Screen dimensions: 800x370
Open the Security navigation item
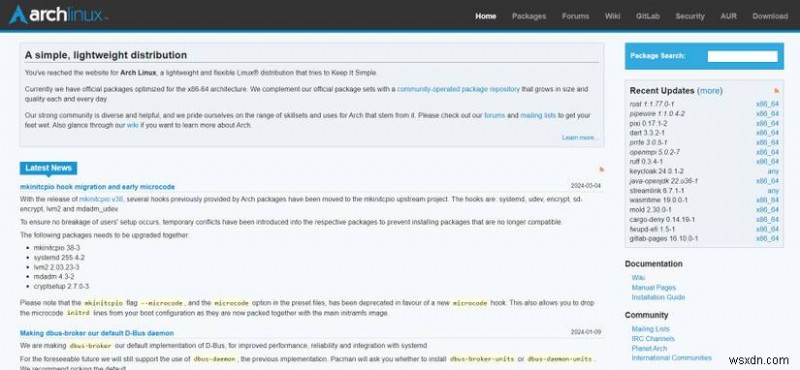click(690, 16)
